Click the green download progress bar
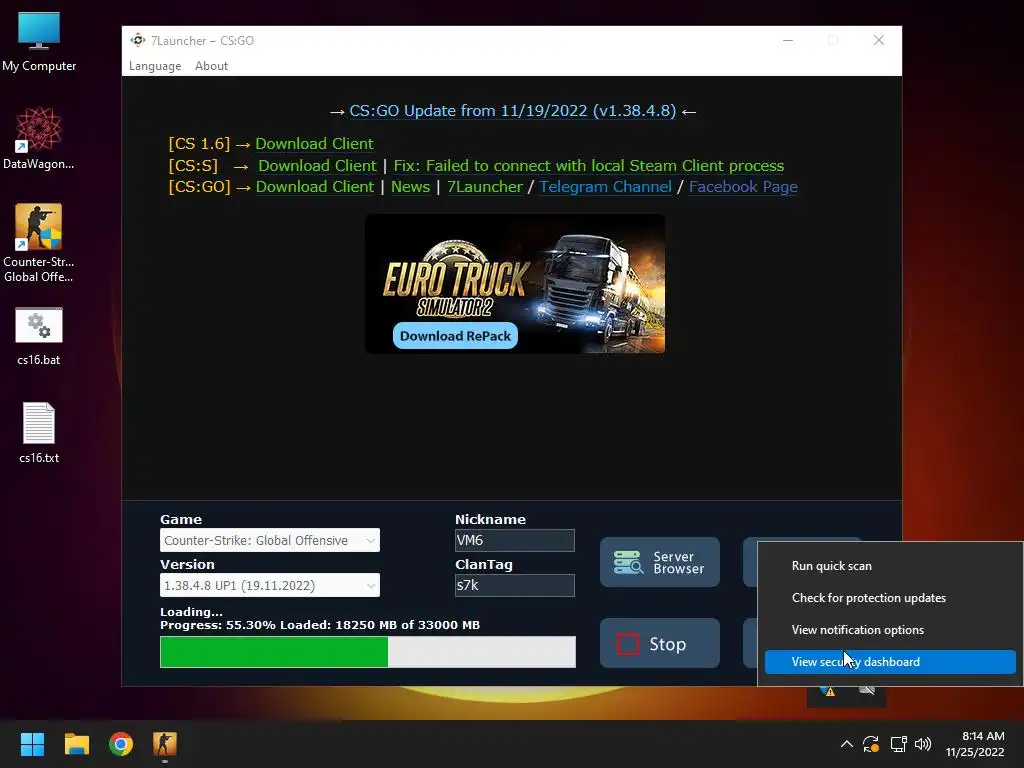This screenshot has height=768, width=1024. point(368,652)
